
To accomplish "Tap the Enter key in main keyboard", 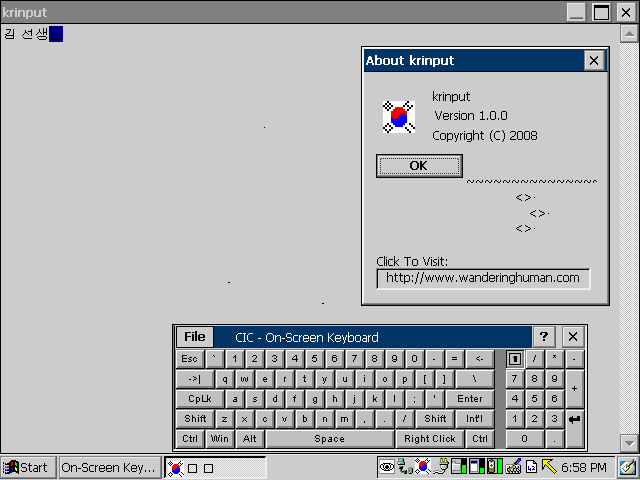I will 470,399.
